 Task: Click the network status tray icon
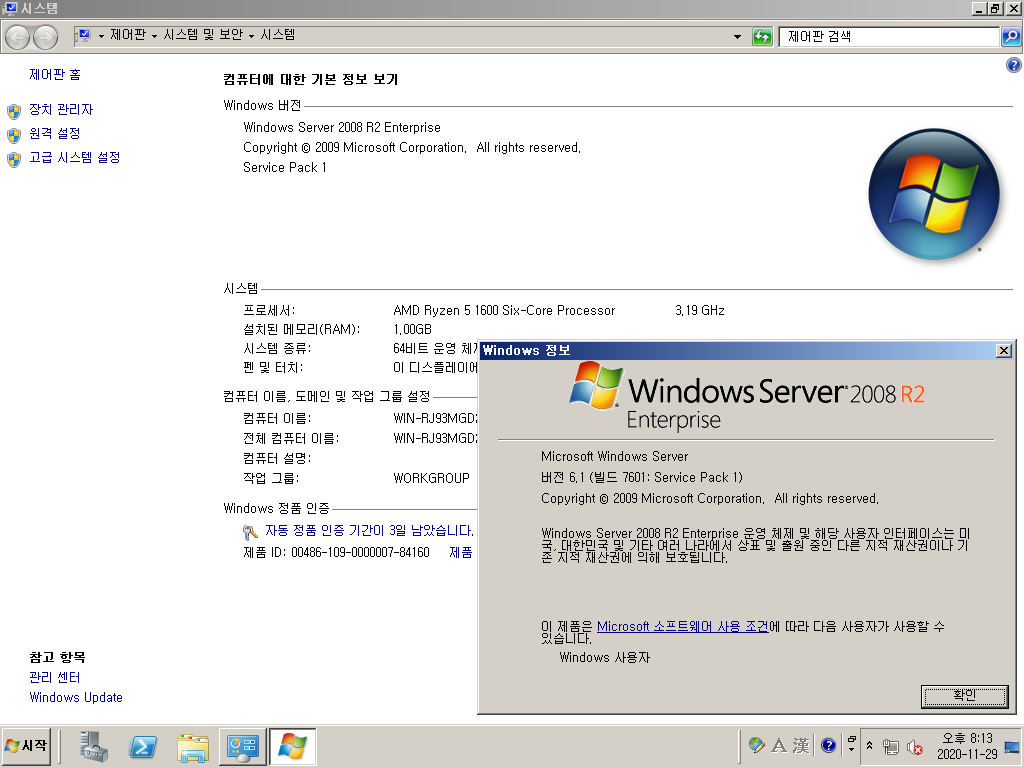(x=890, y=746)
